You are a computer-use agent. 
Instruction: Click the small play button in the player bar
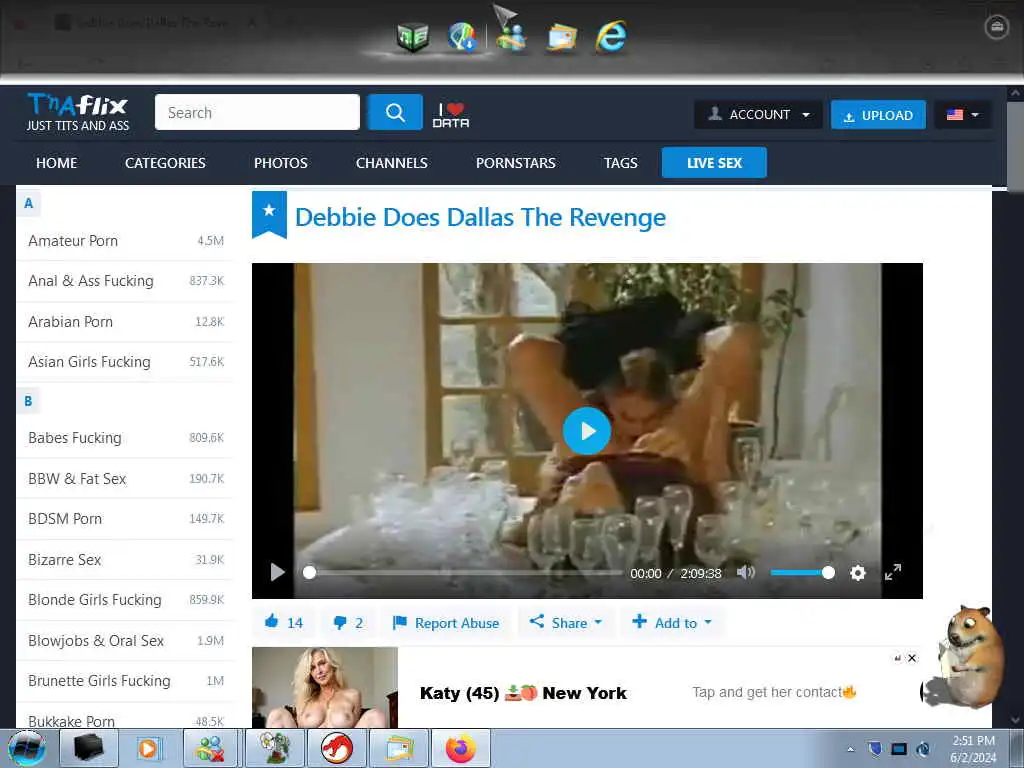(278, 573)
